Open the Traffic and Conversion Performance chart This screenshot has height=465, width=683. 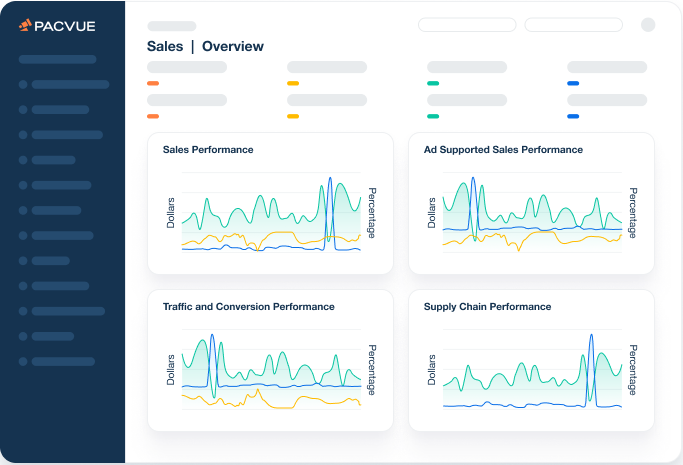[270, 361]
